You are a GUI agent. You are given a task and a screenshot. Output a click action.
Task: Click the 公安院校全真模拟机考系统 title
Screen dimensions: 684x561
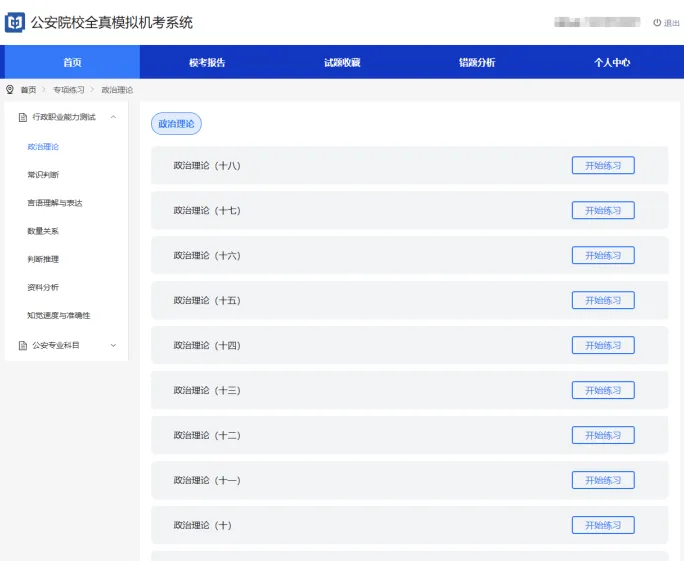pyautogui.click(x=112, y=23)
